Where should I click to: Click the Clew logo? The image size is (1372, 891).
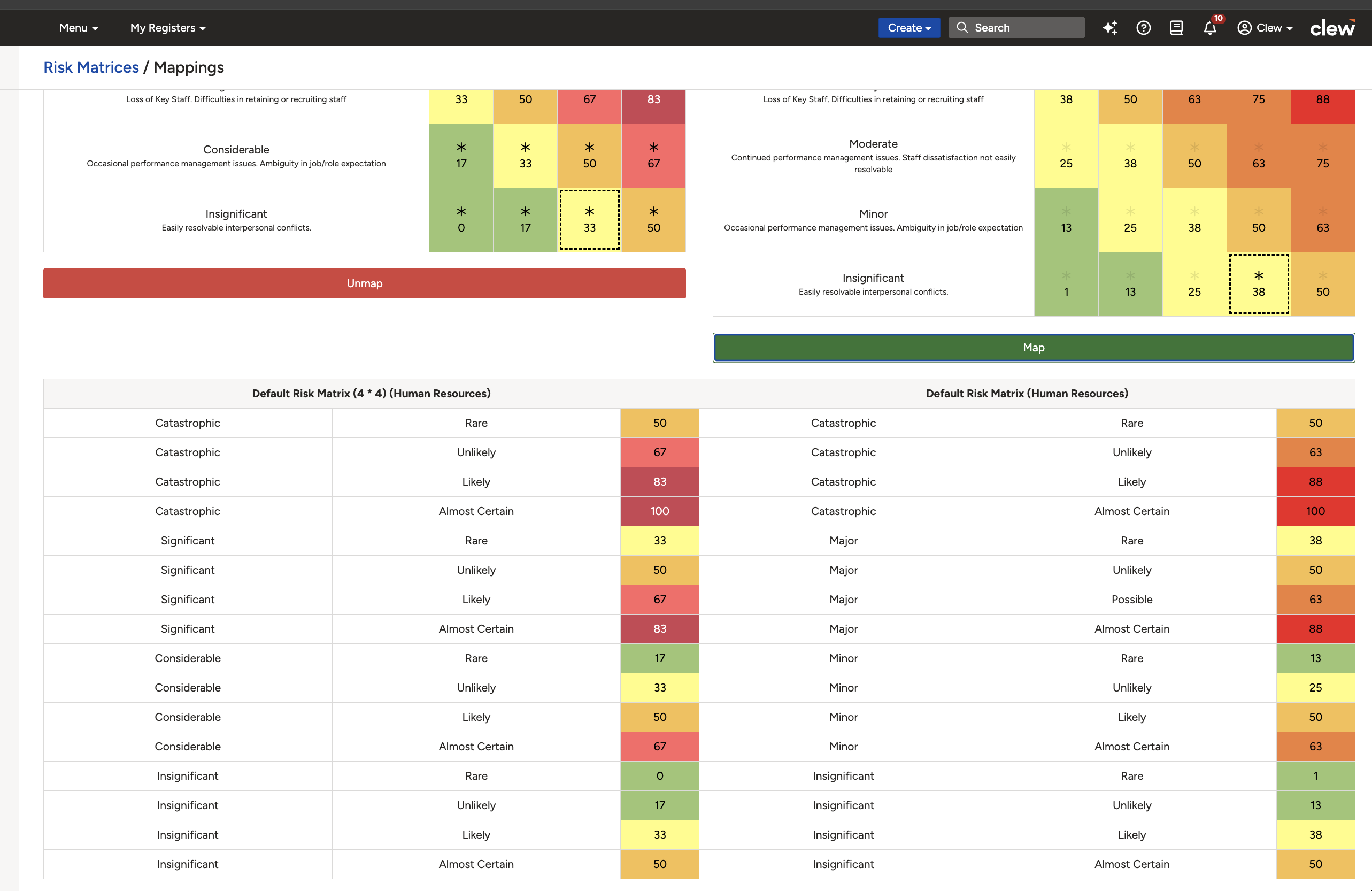[1332, 28]
